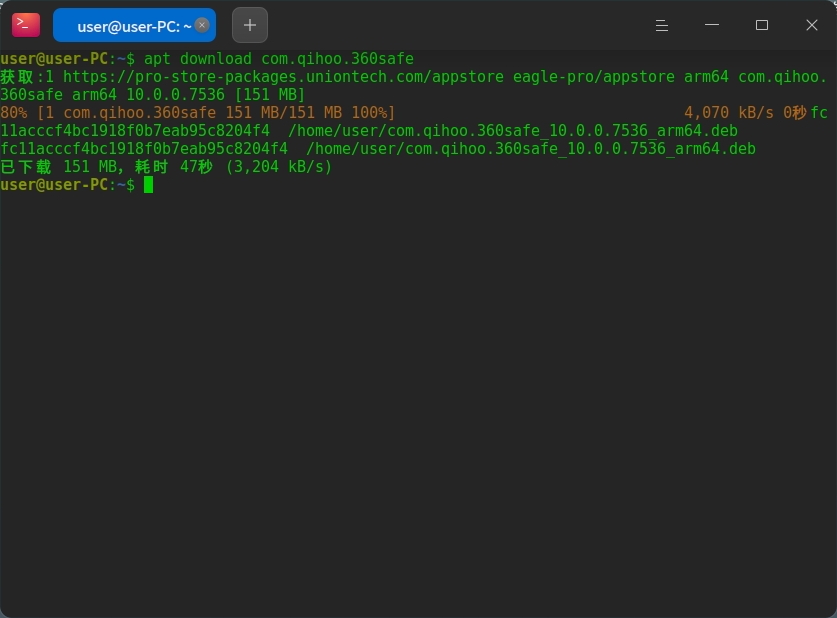
Task: Click the '已下载 151 MB' summary line
Action: pyautogui.click(x=166, y=167)
